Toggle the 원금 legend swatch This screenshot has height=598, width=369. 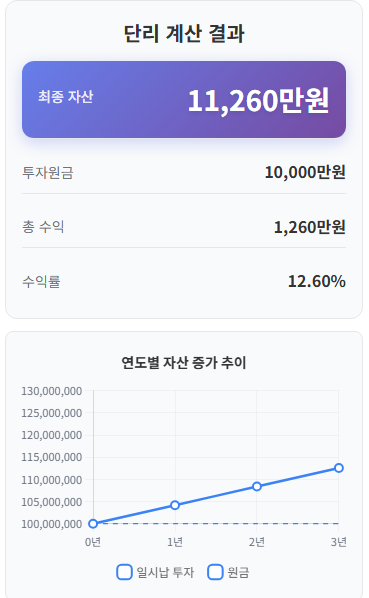click(215, 572)
